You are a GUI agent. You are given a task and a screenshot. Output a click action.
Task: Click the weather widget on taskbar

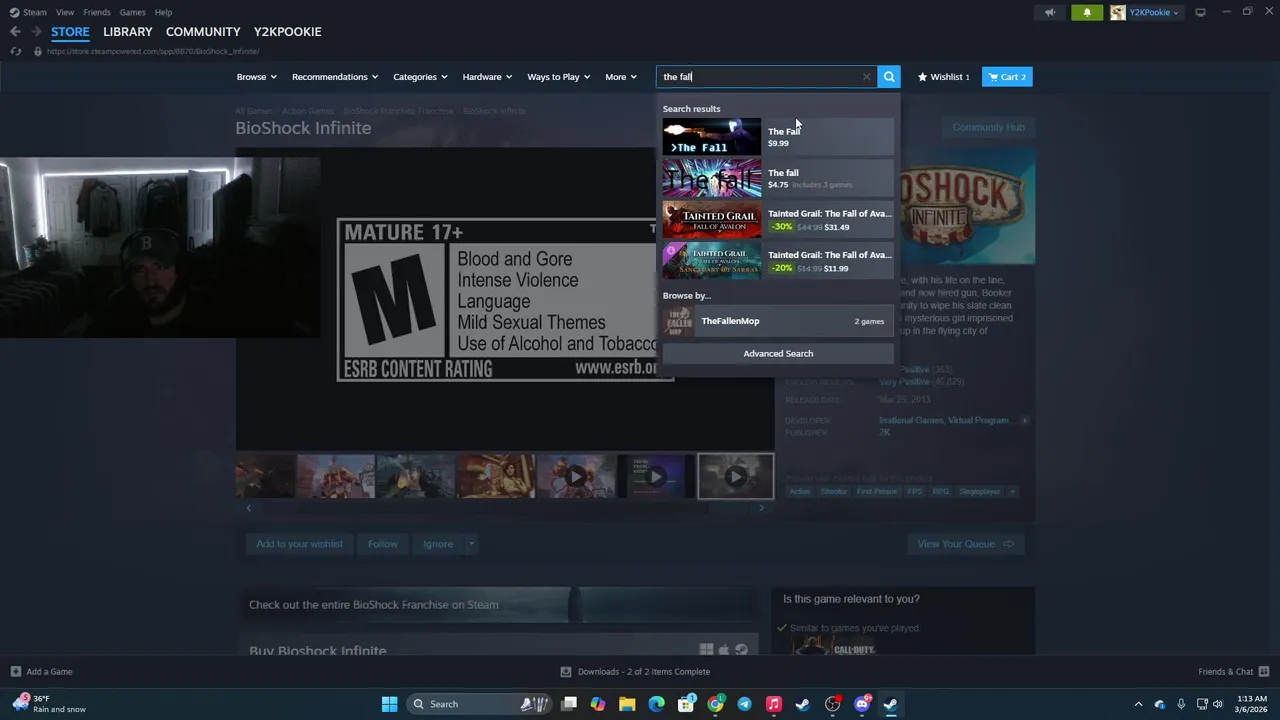coord(48,704)
